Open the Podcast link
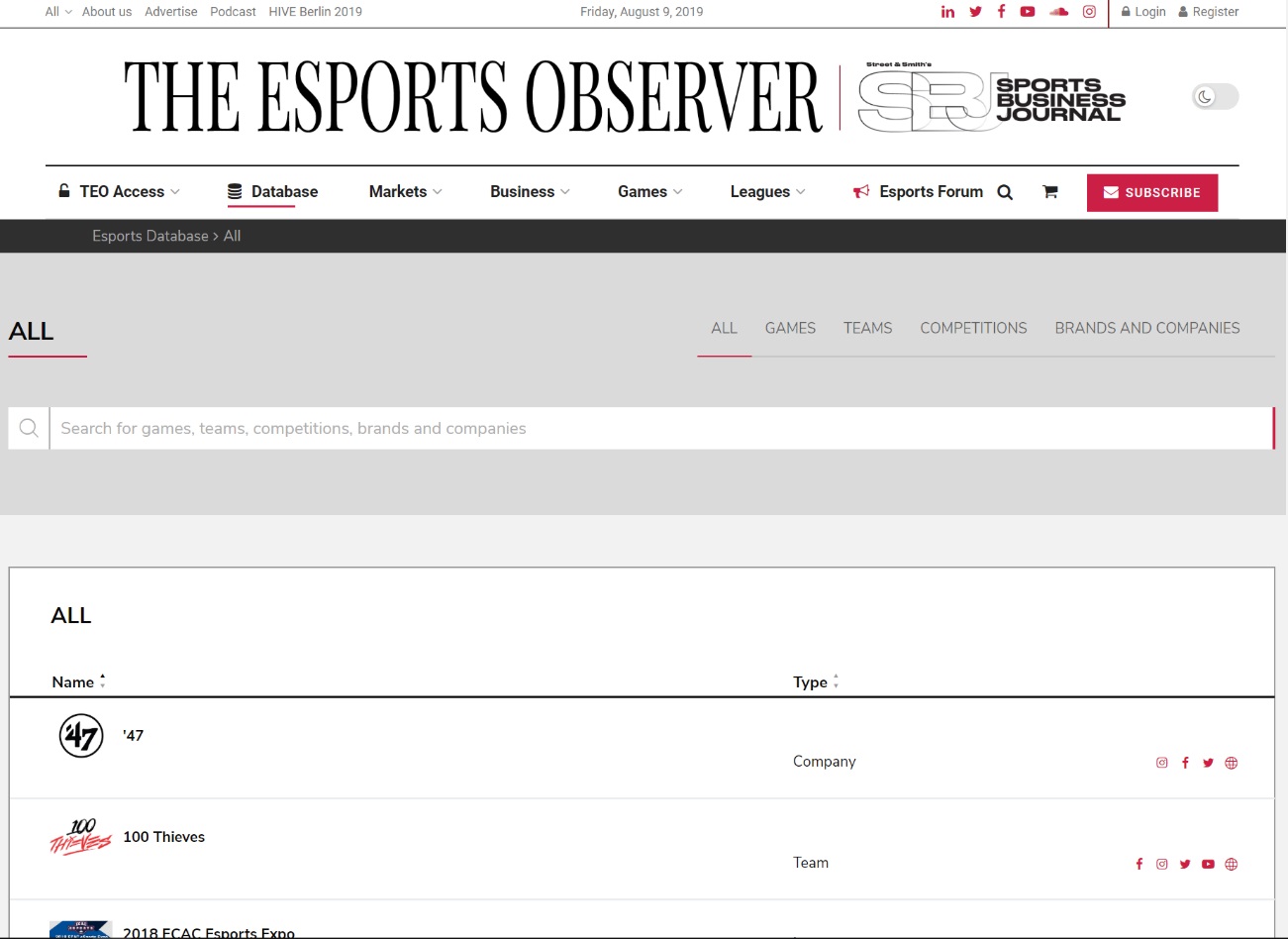This screenshot has width=1288, height=939. [x=233, y=12]
